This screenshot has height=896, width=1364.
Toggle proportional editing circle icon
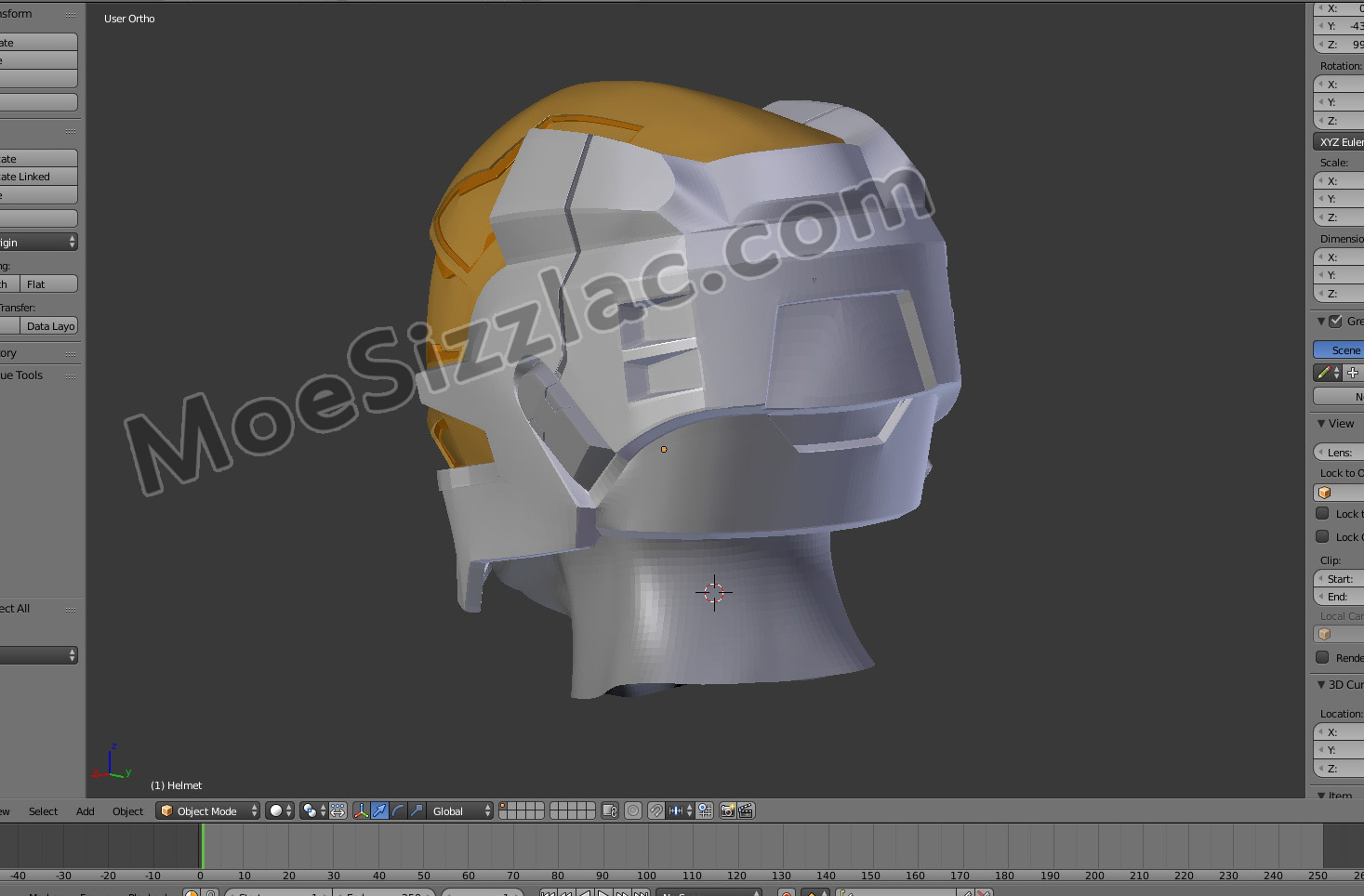(x=633, y=810)
